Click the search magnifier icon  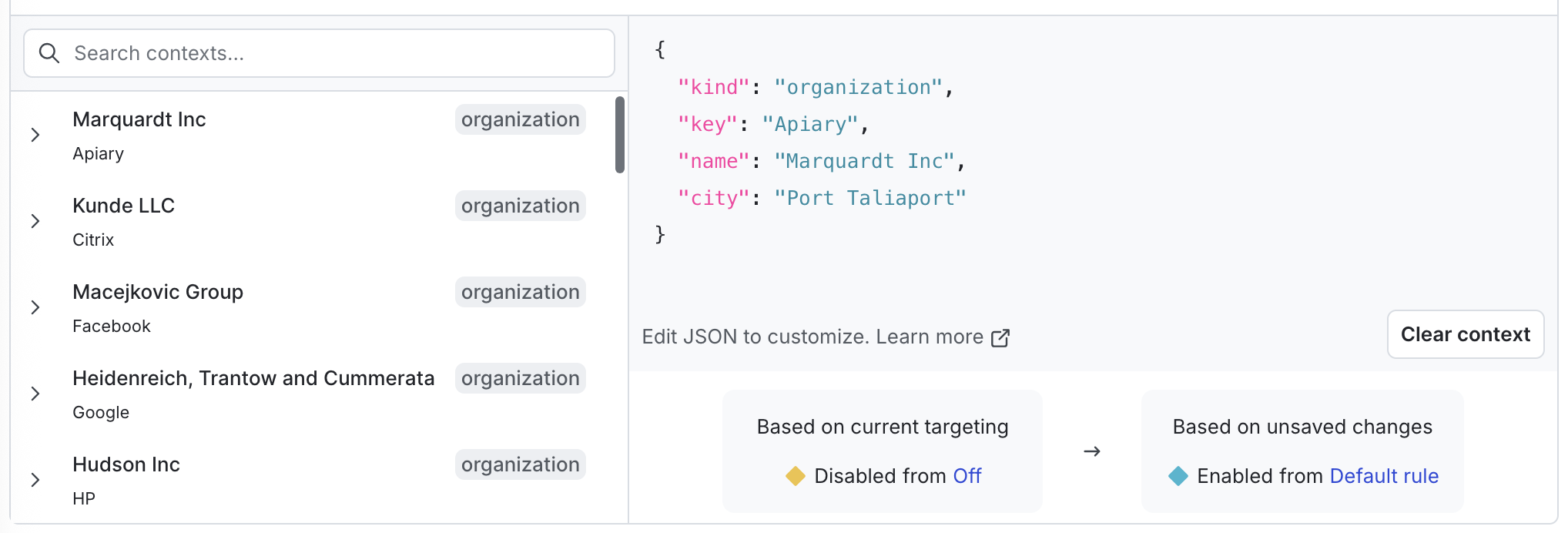point(49,53)
